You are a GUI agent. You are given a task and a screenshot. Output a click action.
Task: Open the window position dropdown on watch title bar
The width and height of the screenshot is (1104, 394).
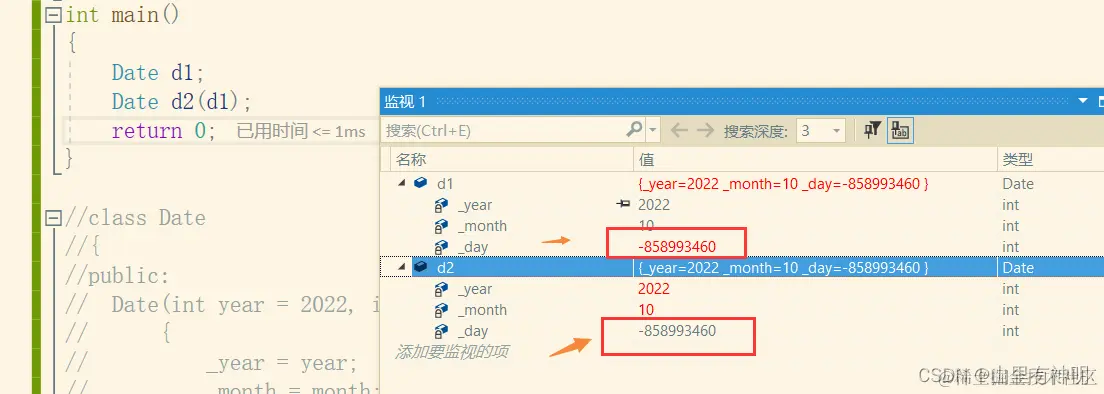pyautogui.click(x=1084, y=101)
